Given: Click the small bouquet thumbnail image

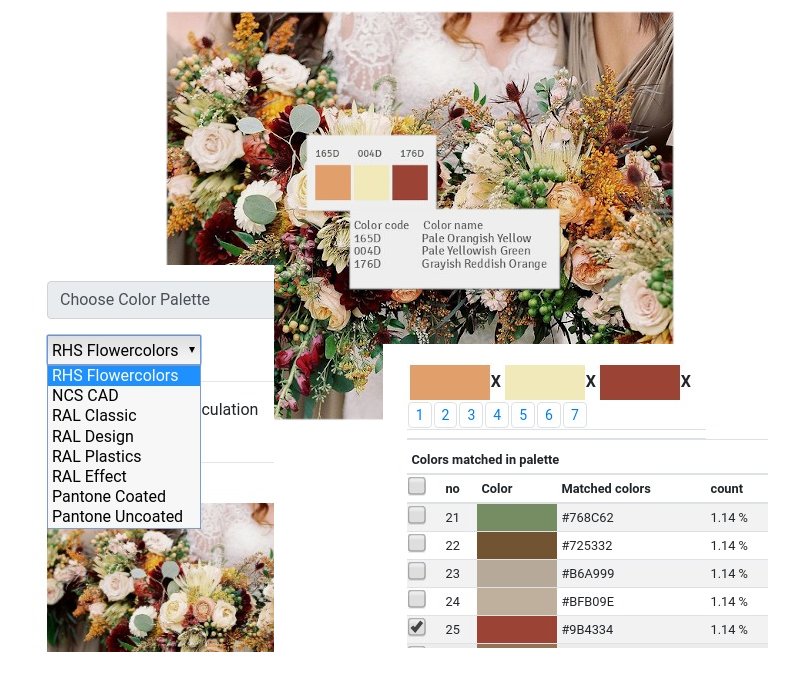Looking at the screenshot, I should [x=160, y=577].
